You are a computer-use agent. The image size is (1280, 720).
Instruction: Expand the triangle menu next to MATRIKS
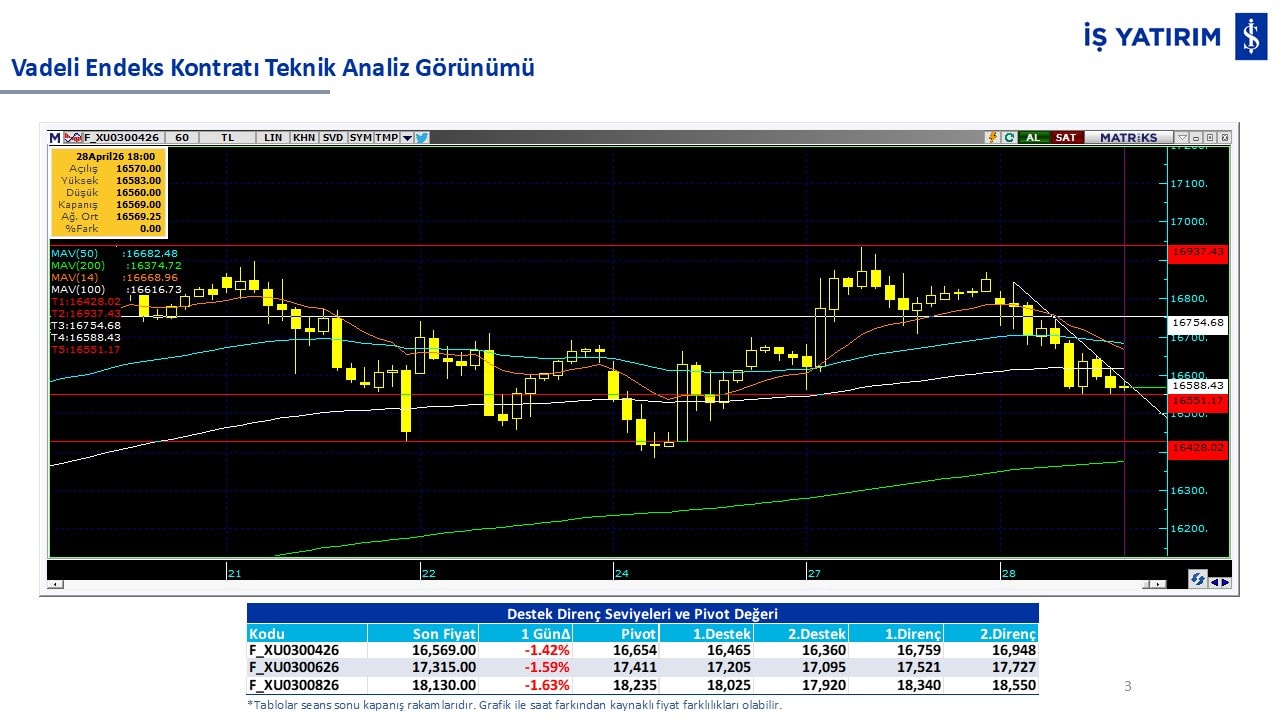pos(1182,137)
